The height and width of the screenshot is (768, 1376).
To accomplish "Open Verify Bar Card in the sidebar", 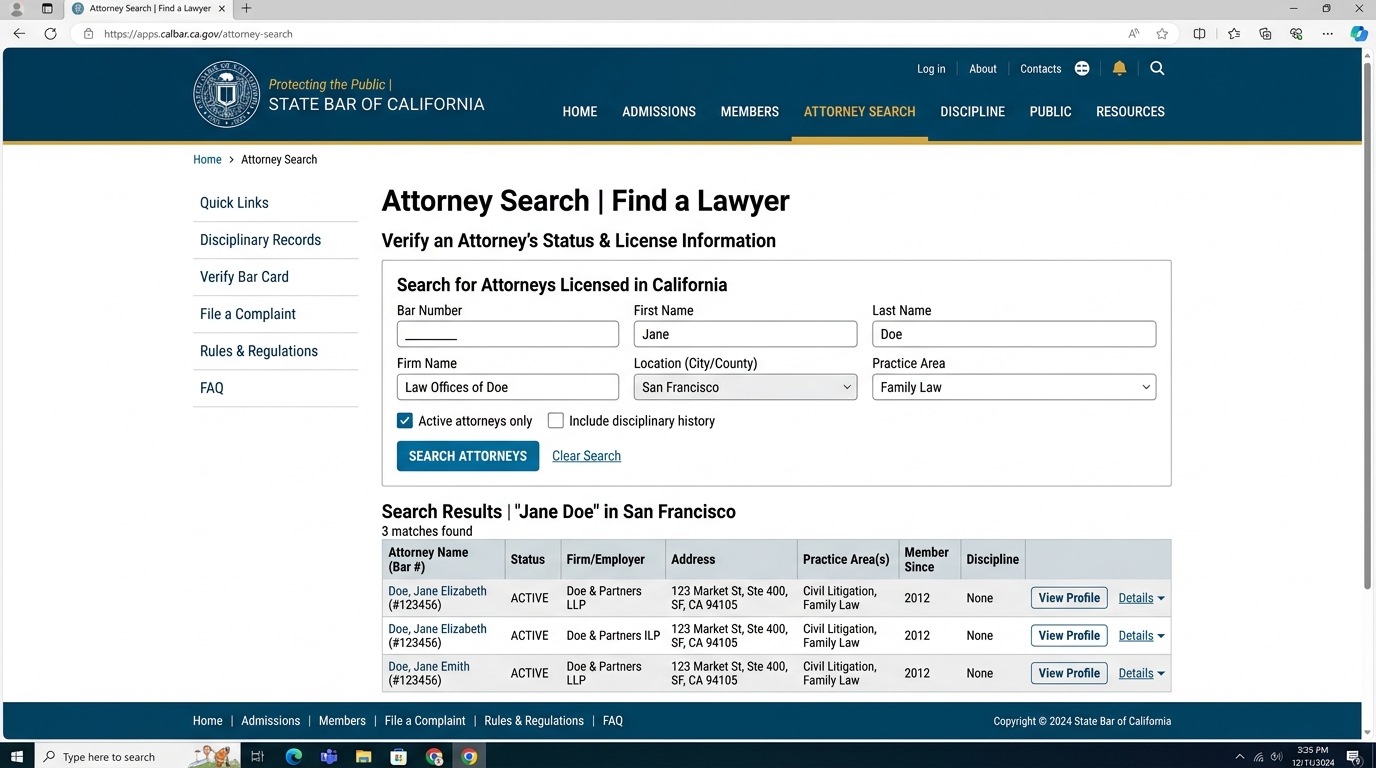I will [x=244, y=277].
